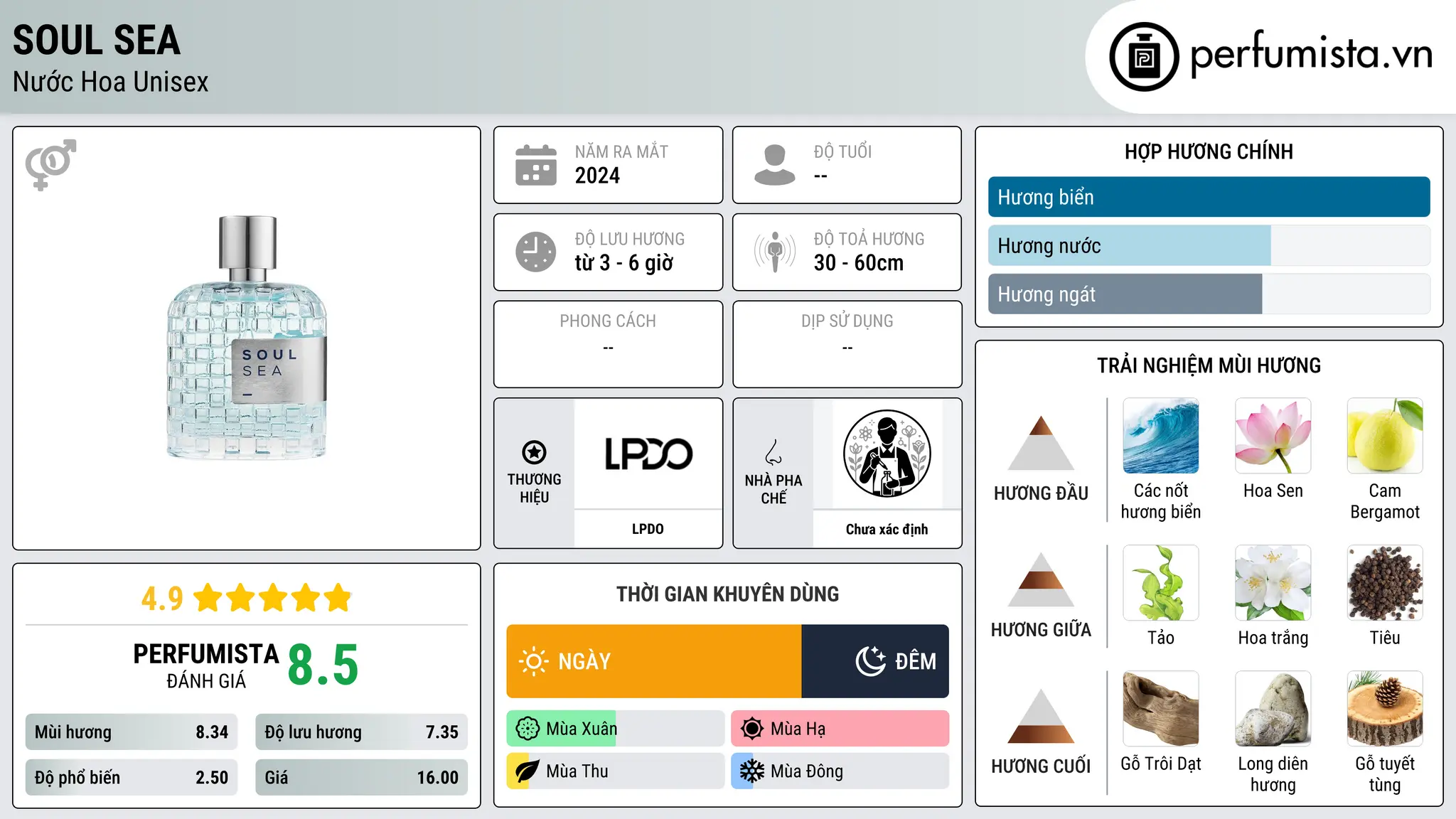This screenshot has width=1456, height=819.
Task: Click the 4.9 user rating number
Action: coord(162,599)
